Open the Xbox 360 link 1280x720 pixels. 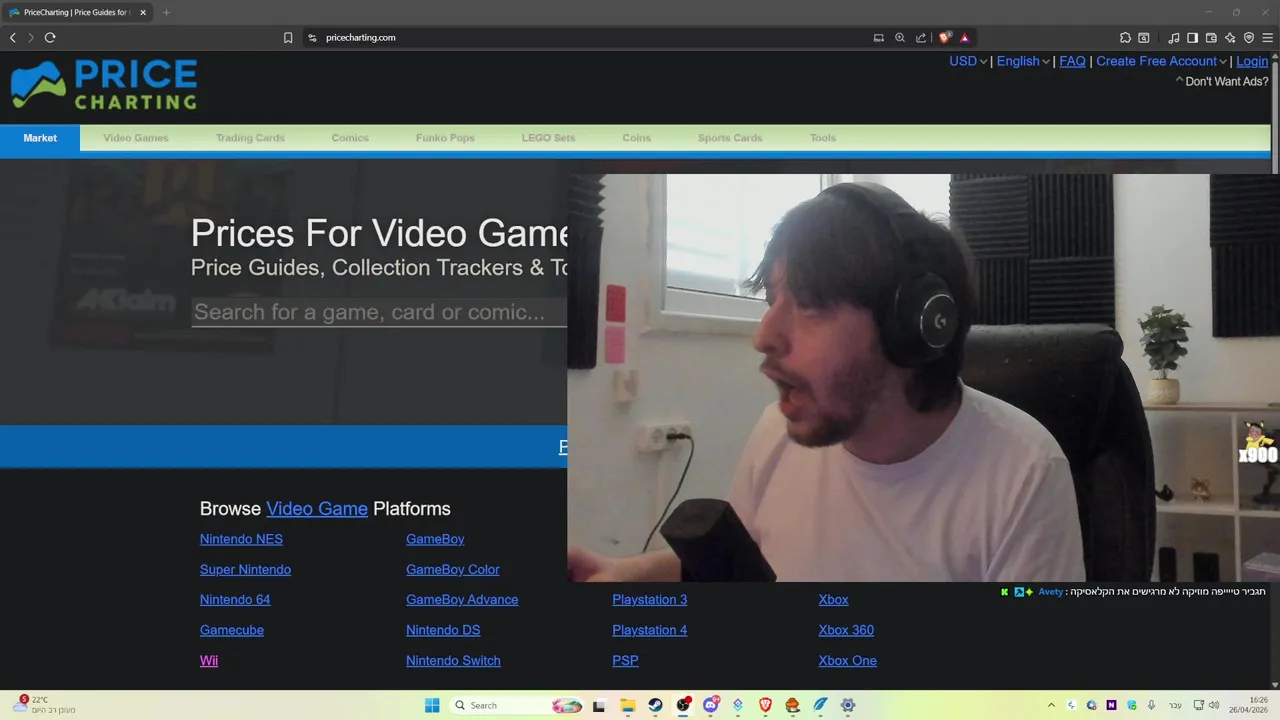click(846, 630)
